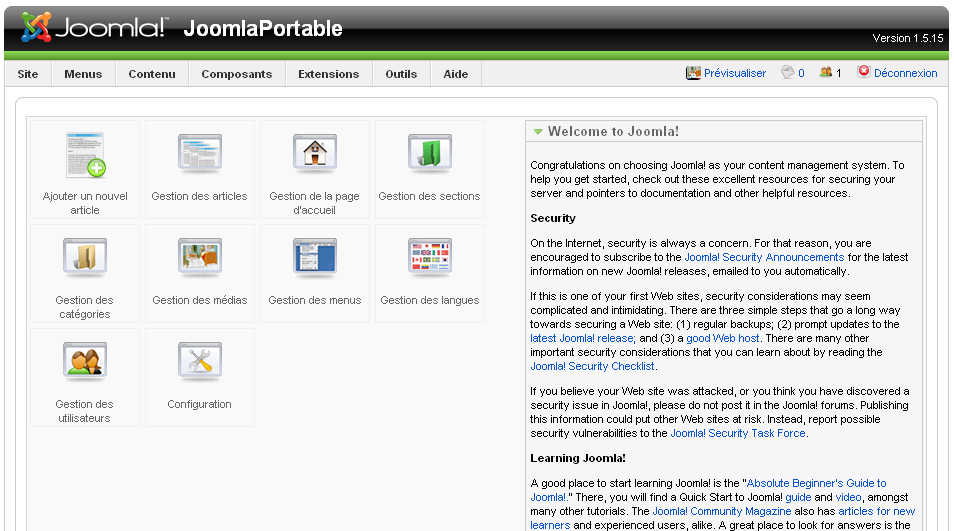954x531 pixels.
Task: Click the messages icon showing 0
Action: (x=788, y=72)
